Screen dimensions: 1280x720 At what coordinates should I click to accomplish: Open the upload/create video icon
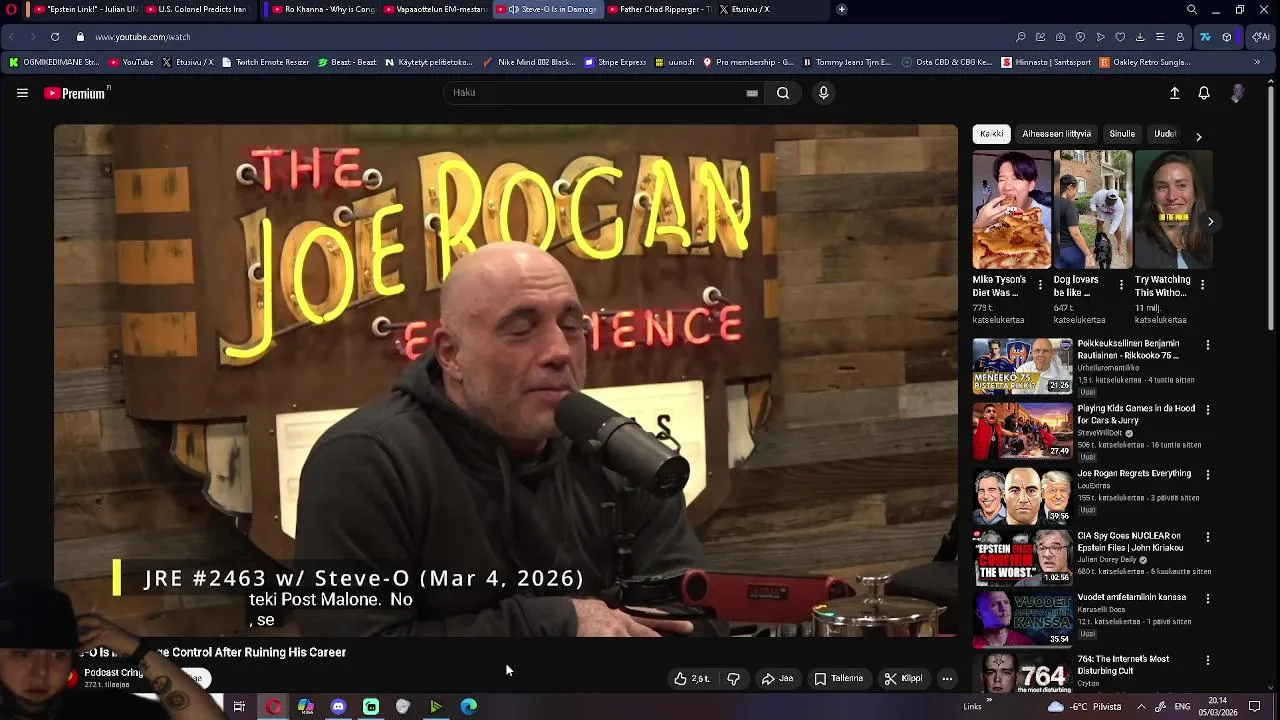1175,93
